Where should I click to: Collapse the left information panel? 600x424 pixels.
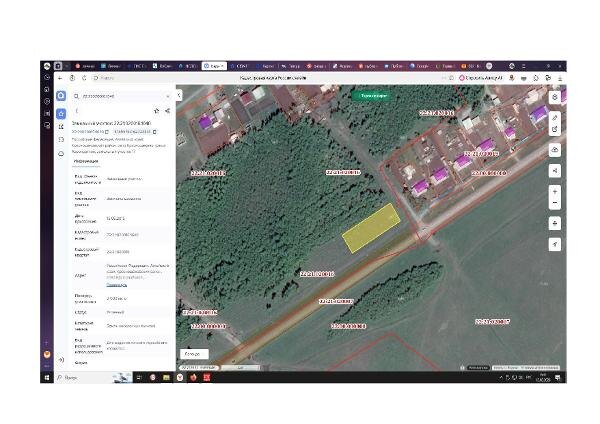(x=179, y=95)
